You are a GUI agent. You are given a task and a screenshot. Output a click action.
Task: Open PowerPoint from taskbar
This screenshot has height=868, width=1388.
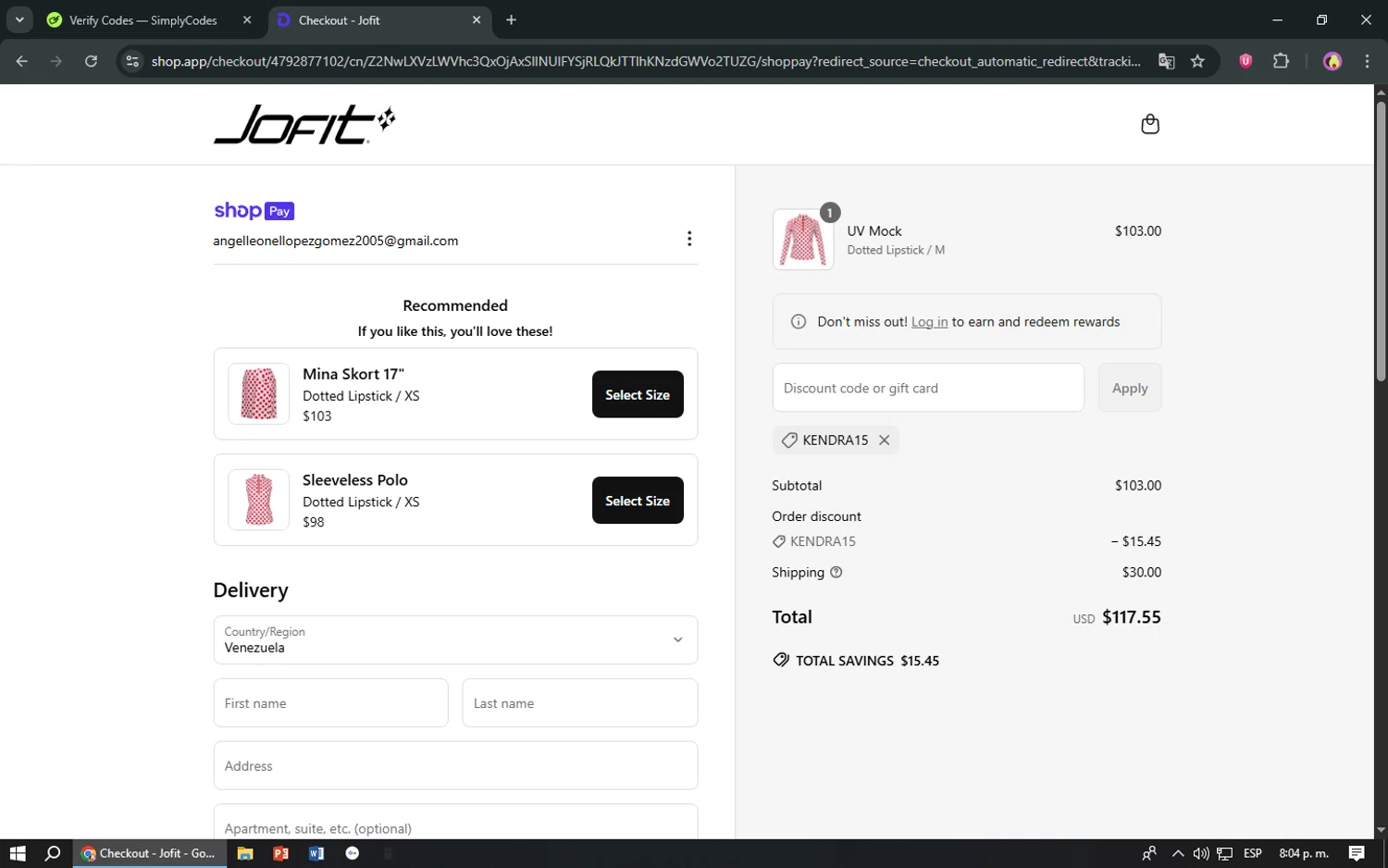click(x=280, y=853)
